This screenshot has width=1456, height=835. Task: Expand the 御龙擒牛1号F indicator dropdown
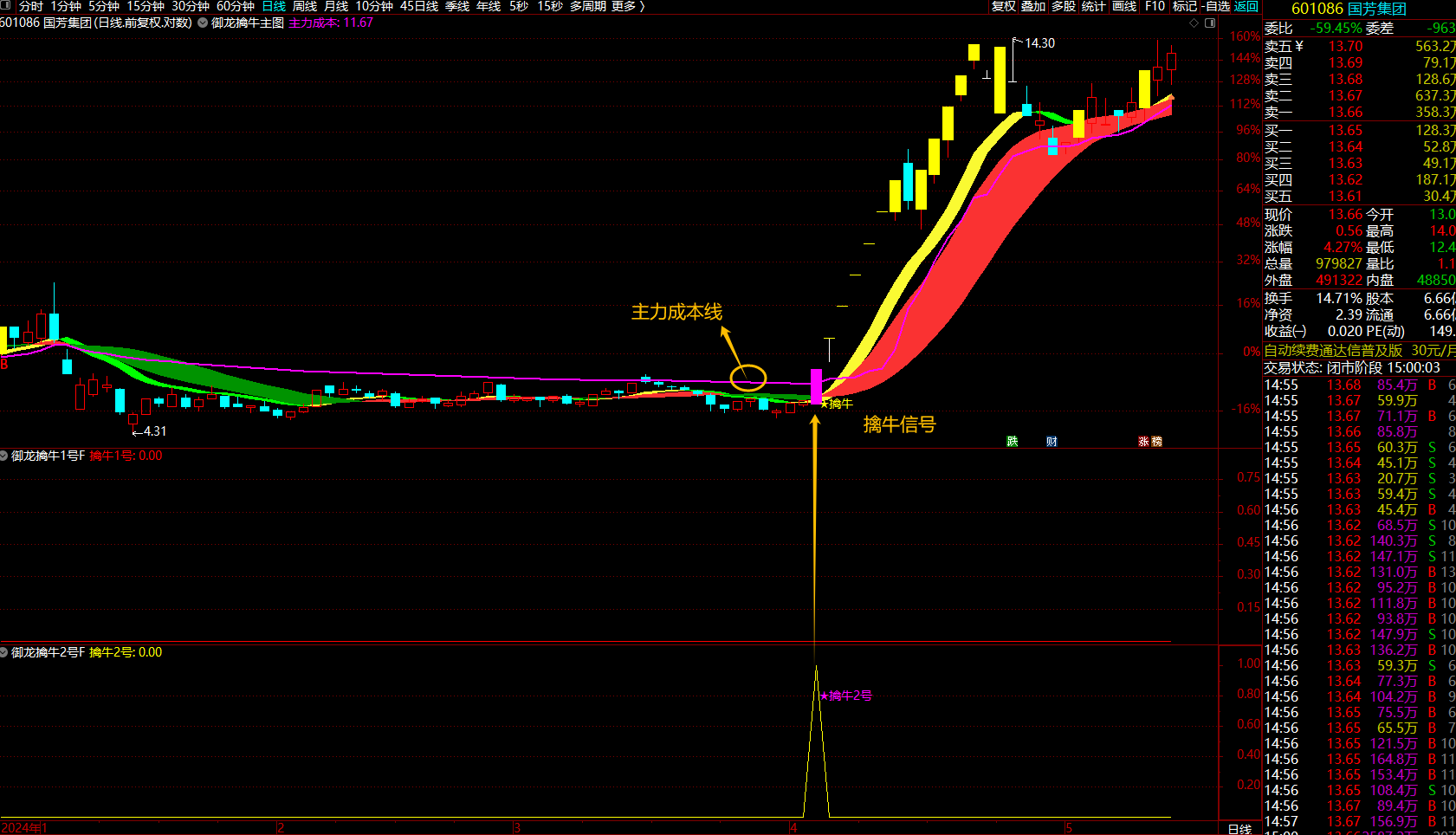tap(4, 456)
